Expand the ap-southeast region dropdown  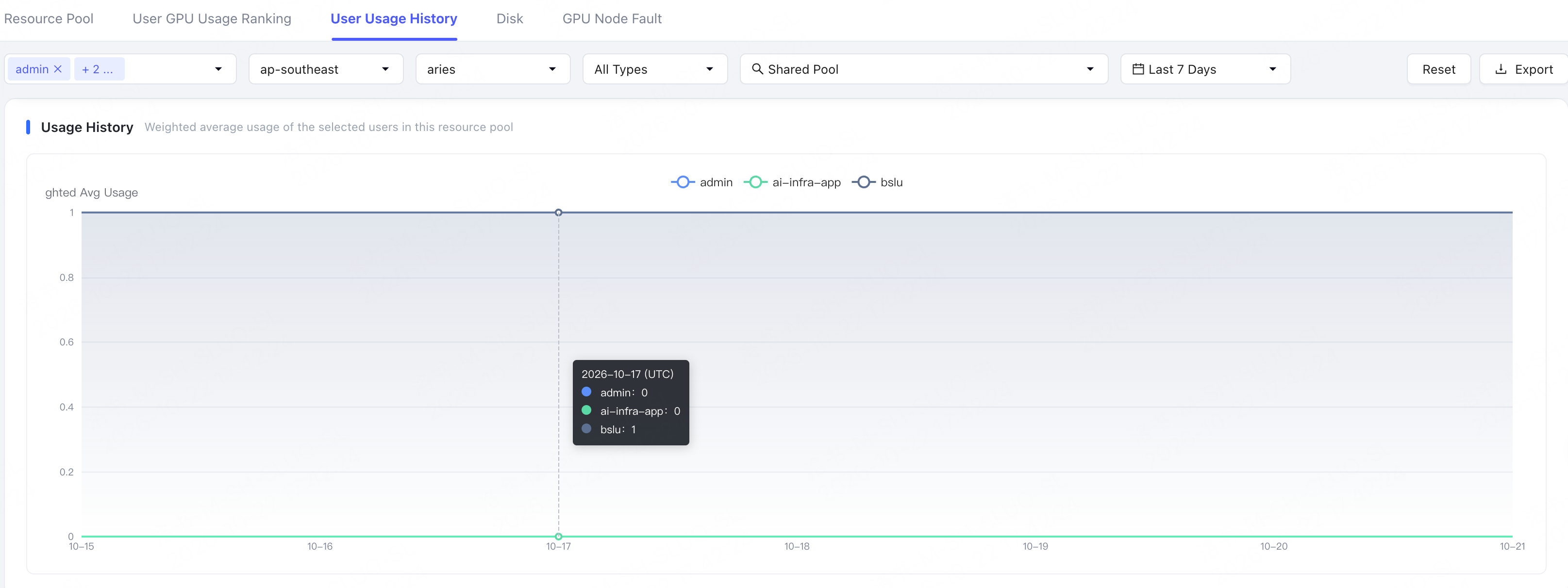[326, 69]
